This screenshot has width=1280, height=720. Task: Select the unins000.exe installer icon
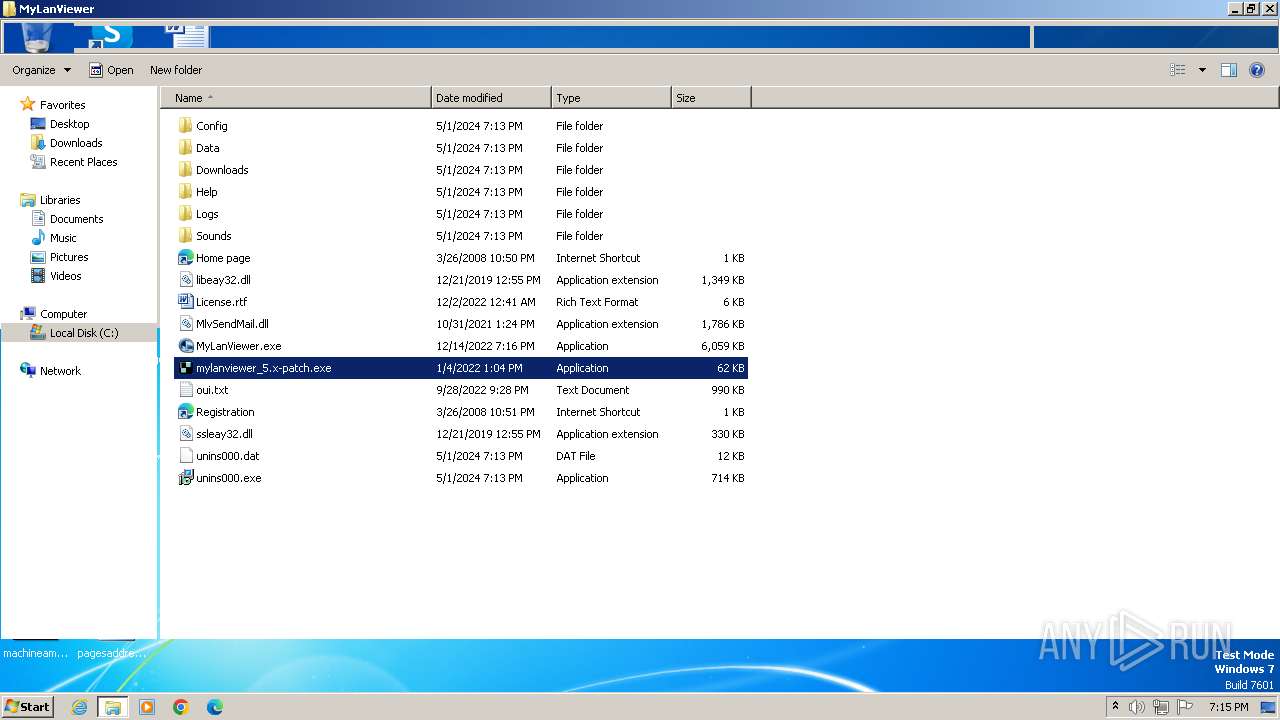pyautogui.click(x=185, y=478)
